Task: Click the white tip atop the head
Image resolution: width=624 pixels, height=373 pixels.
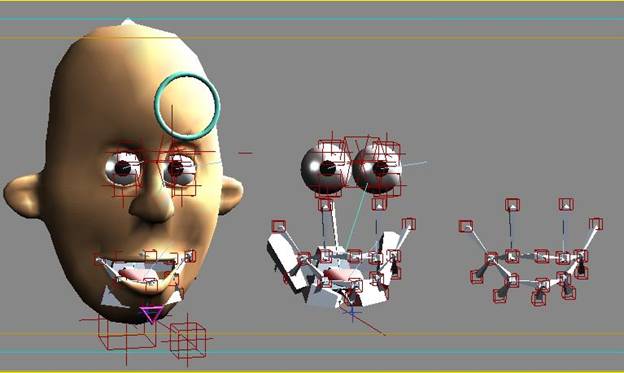Action: pyautogui.click(x=128, y=21)
